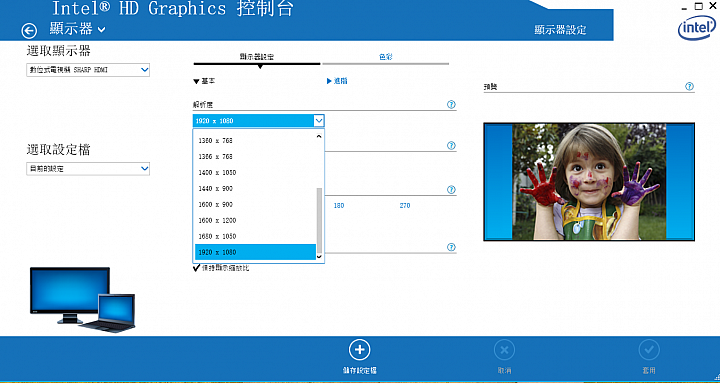Expand the 進階 section
Viewport: 720px width, 383px height.
click(337, 81)
